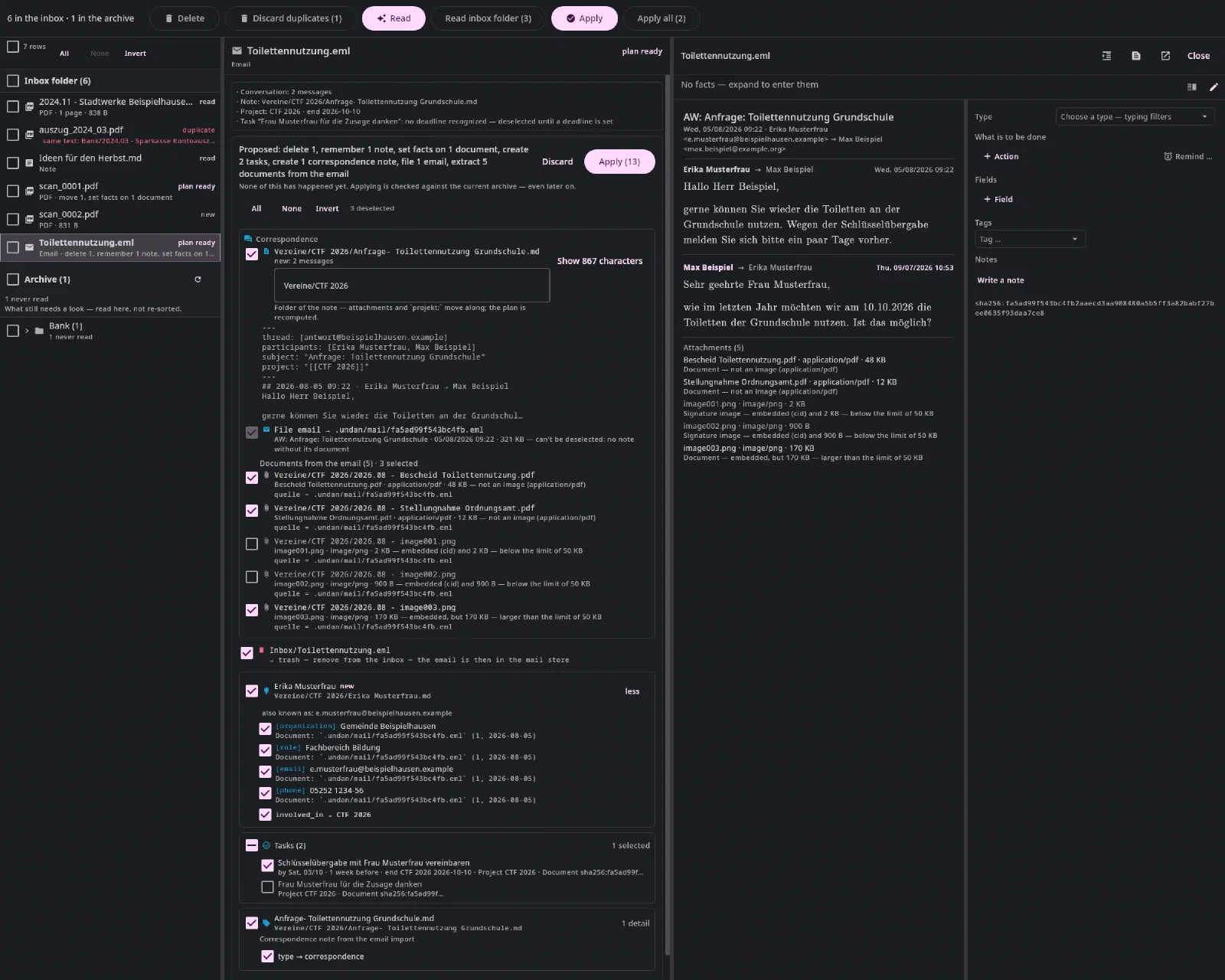Viewport: 1225px width, 980px height.
Task: Uncheck the Inbox/Toilettennutzung.eml trash checkbox
Action: (x=247, y=653)
